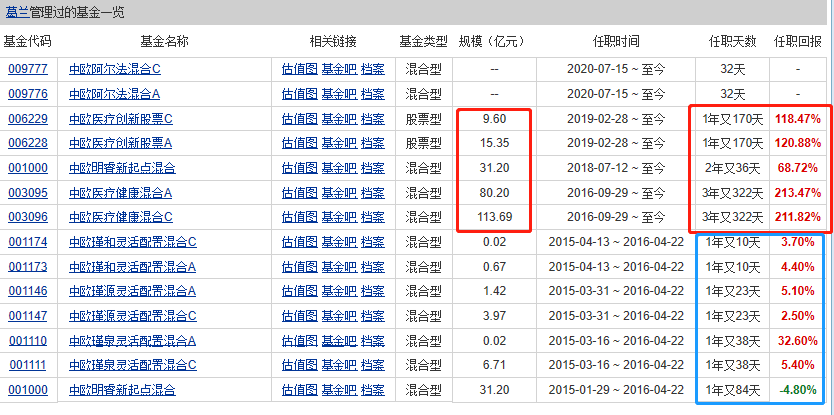Select the 32.60% return value
Screen dimensions: 834x415
tap(797, 341)
